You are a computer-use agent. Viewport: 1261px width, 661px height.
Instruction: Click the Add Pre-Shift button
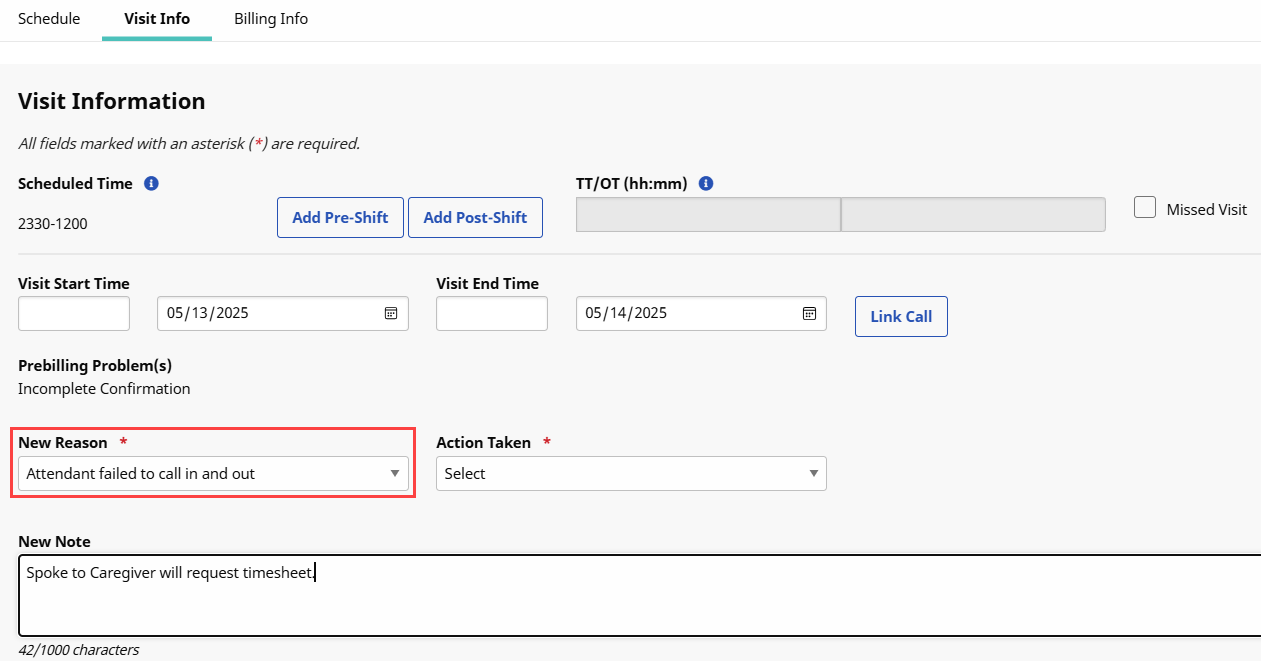point(340,218)
